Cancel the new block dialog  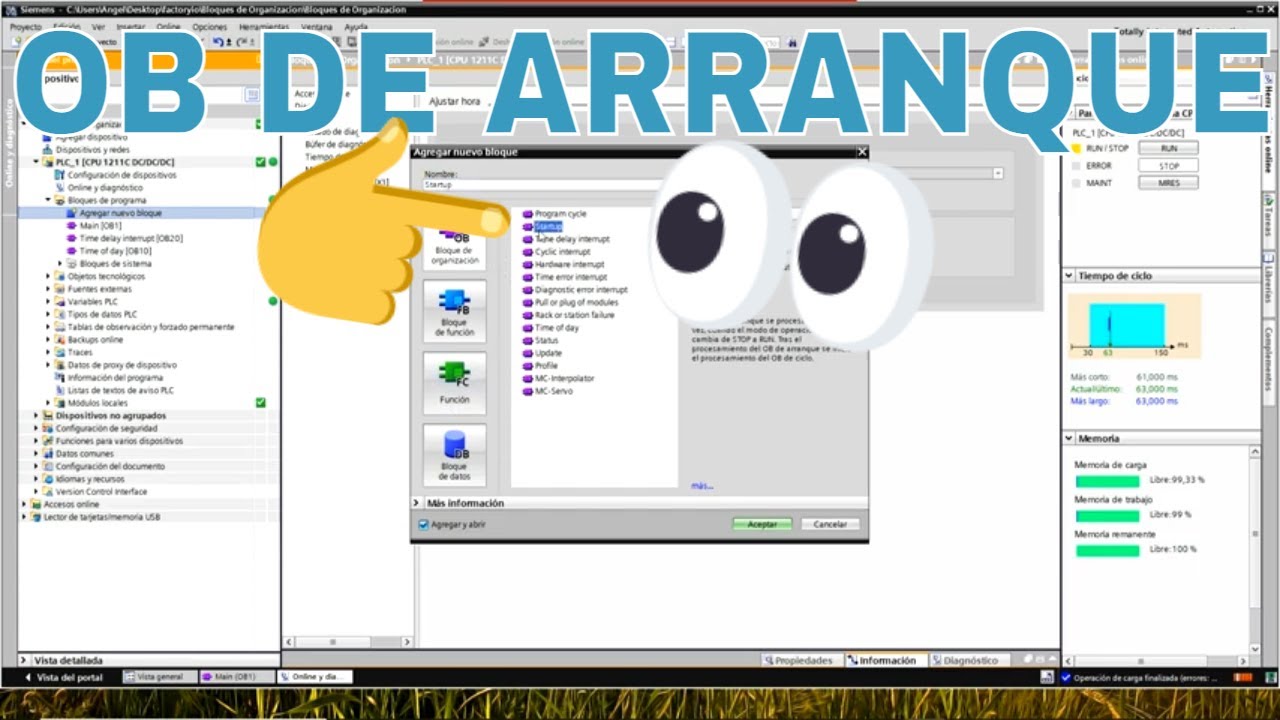click(x=830, y=524)
